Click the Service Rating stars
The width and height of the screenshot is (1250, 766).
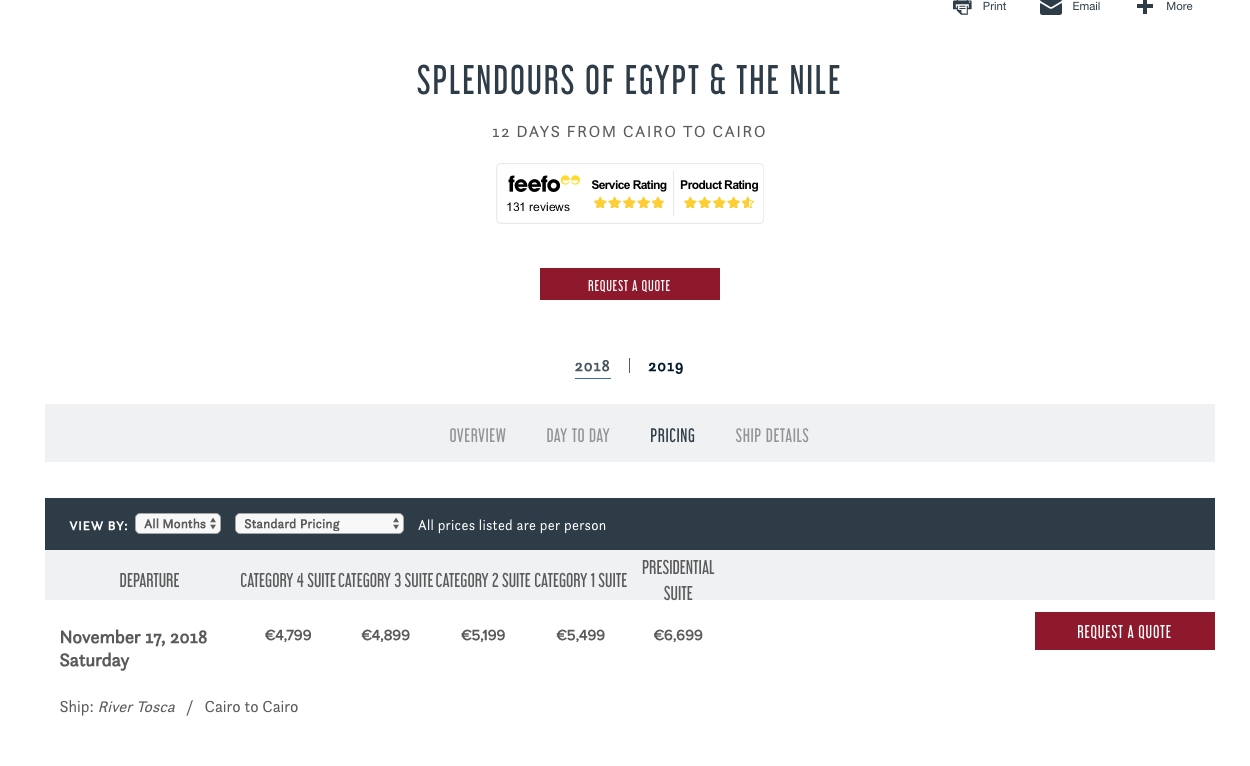629,203
